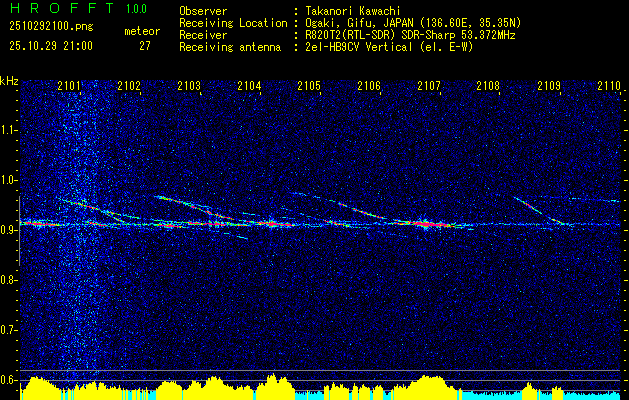The width and height of the screenshot is (629, 400).
Task: Click 2el-HB9CV Vertical antenna text
Action: (390, 47)
